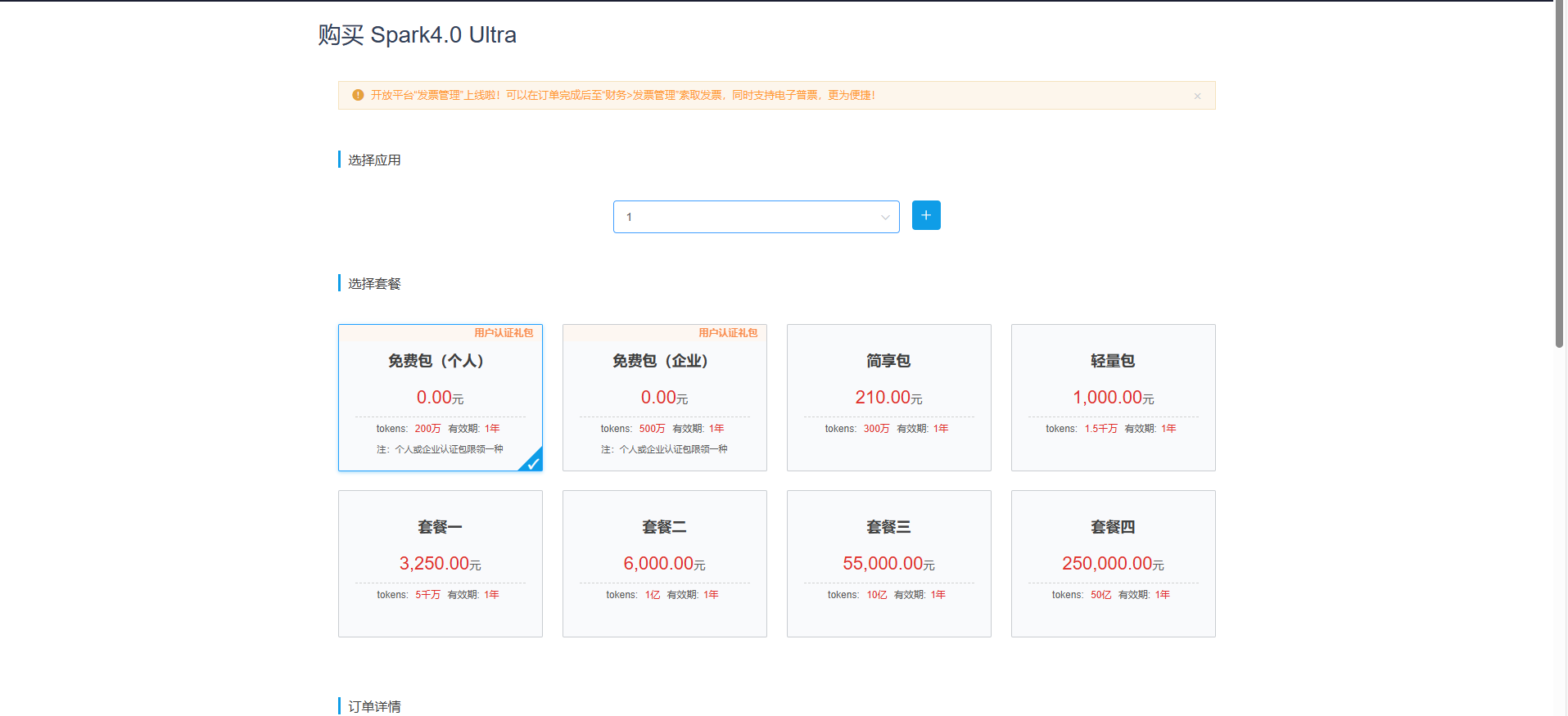Choose the 轻量包 1,000.00元 package
1568x716 pixels.
[x=1113, y=398]
